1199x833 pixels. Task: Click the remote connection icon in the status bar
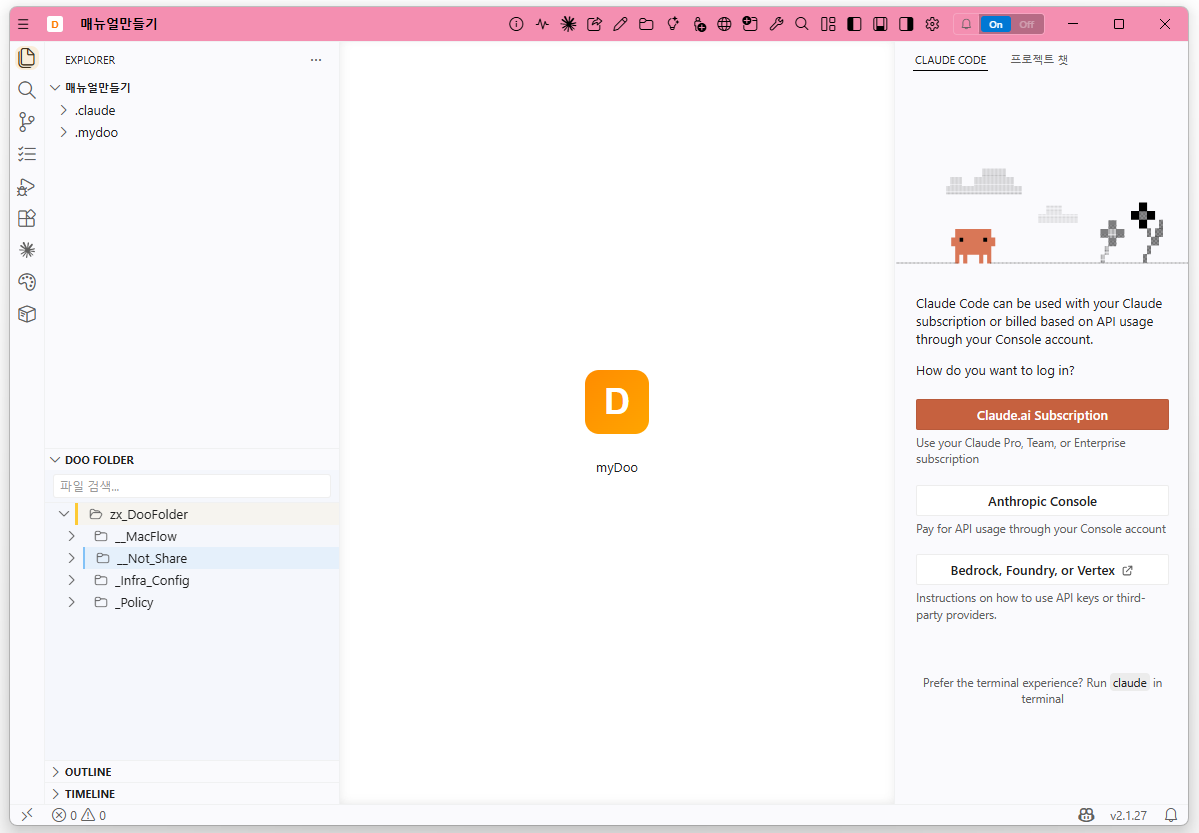27,815
